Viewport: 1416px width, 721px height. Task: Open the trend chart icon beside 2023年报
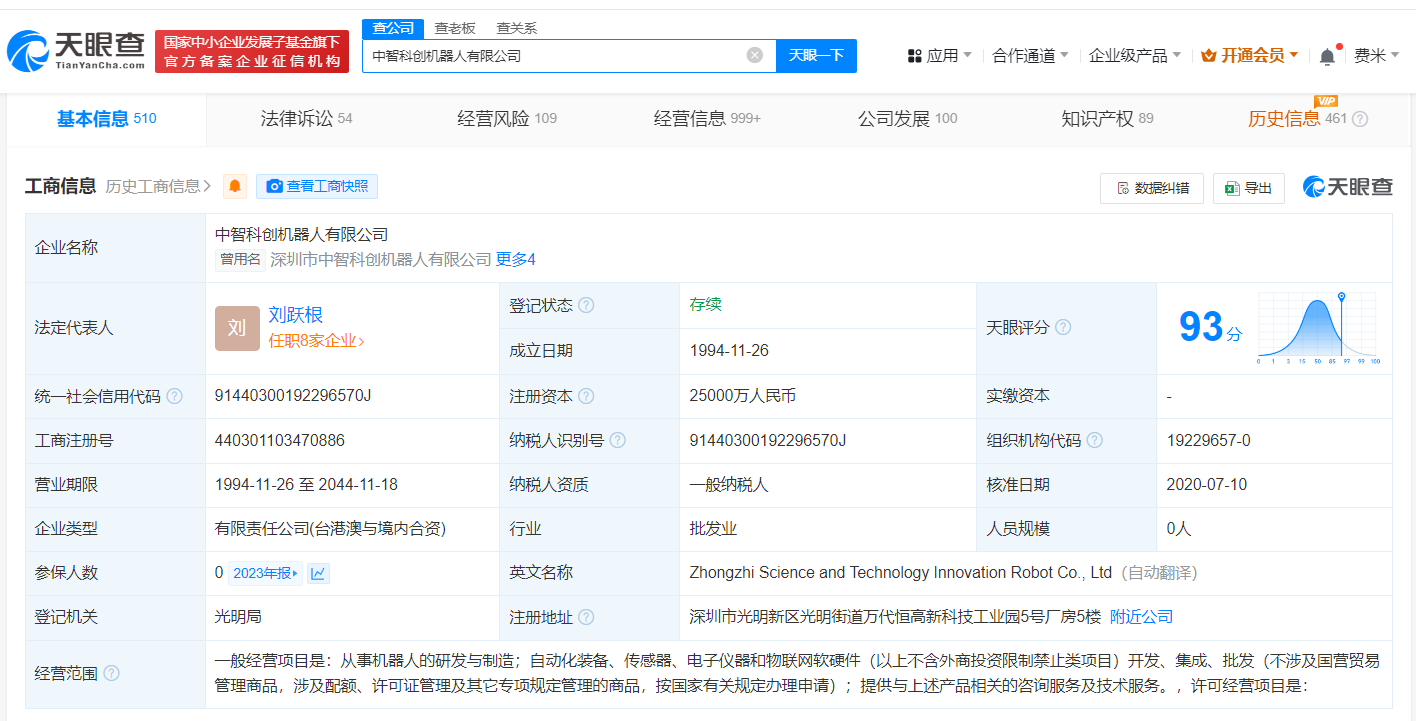(318, 572)
